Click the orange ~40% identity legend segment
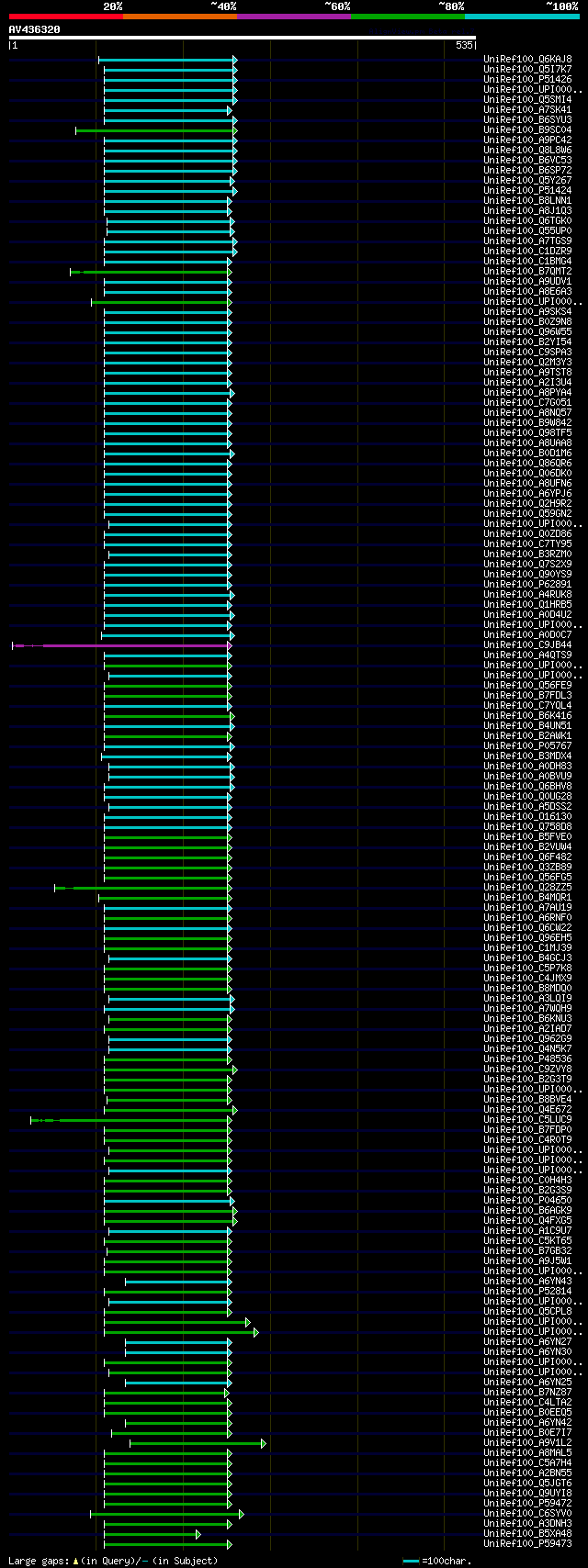The width and height of the screenshot is (588, 1568). (180, 17)
